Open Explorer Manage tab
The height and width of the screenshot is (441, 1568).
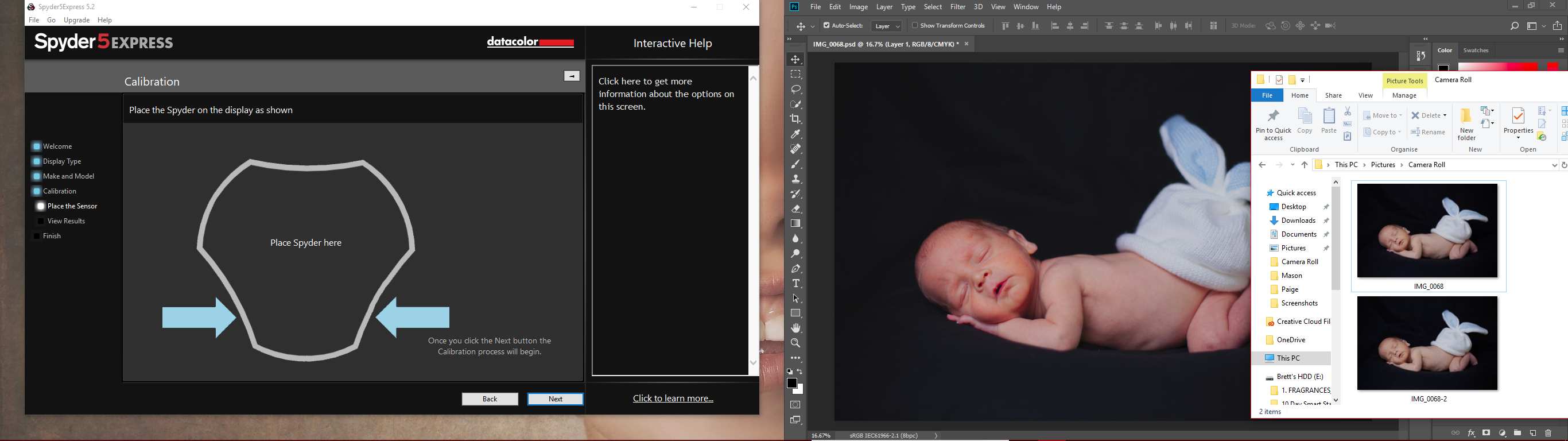click(1404, 96)
